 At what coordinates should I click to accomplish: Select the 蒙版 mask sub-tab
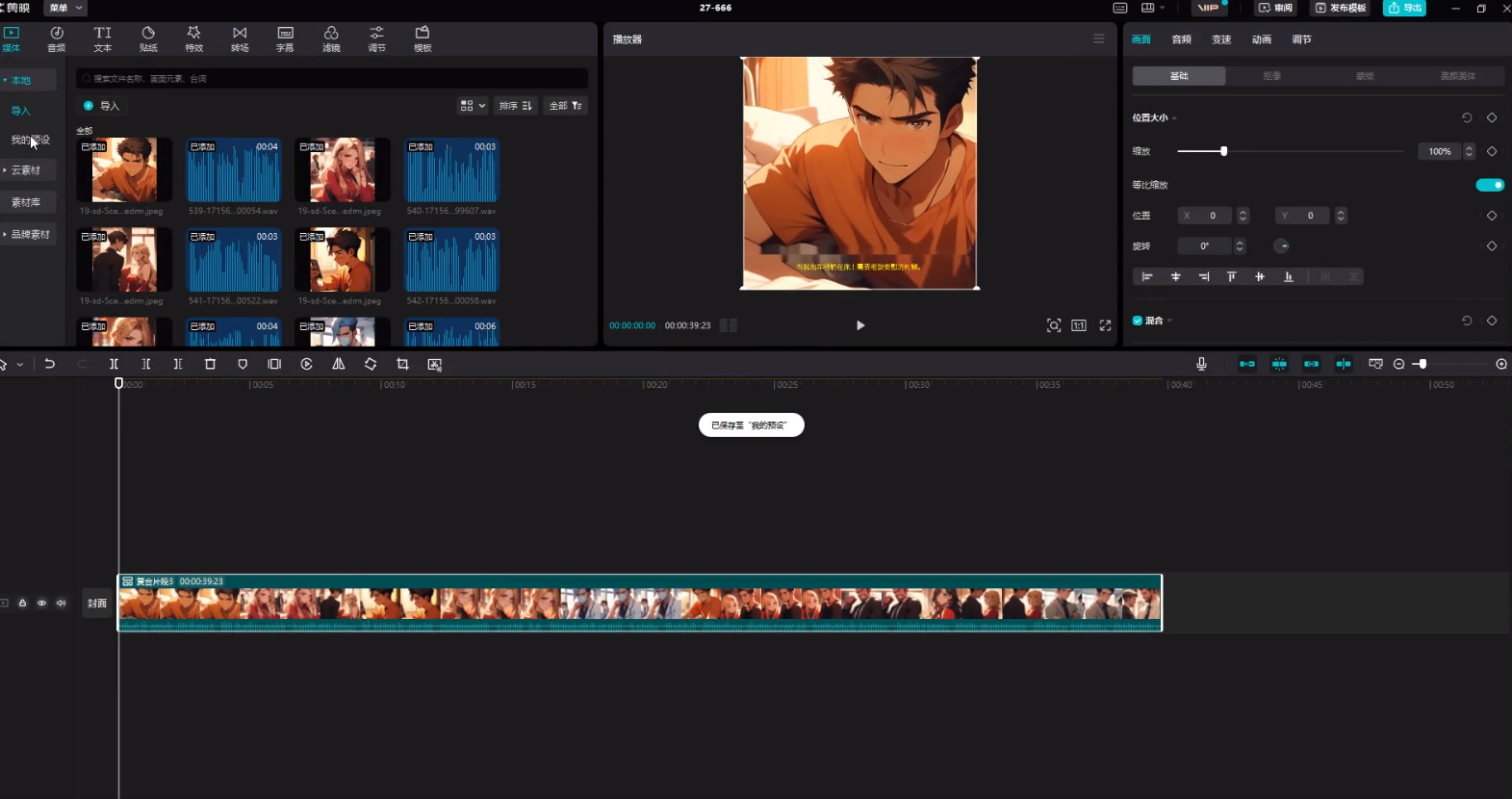[x=1365, y=76]
